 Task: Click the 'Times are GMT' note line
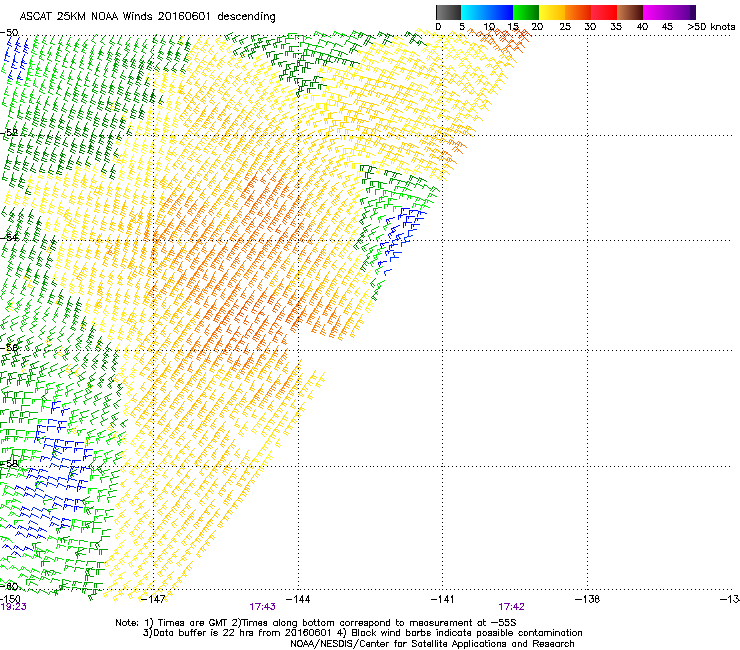pyautogui.click(x=316, y=623)
